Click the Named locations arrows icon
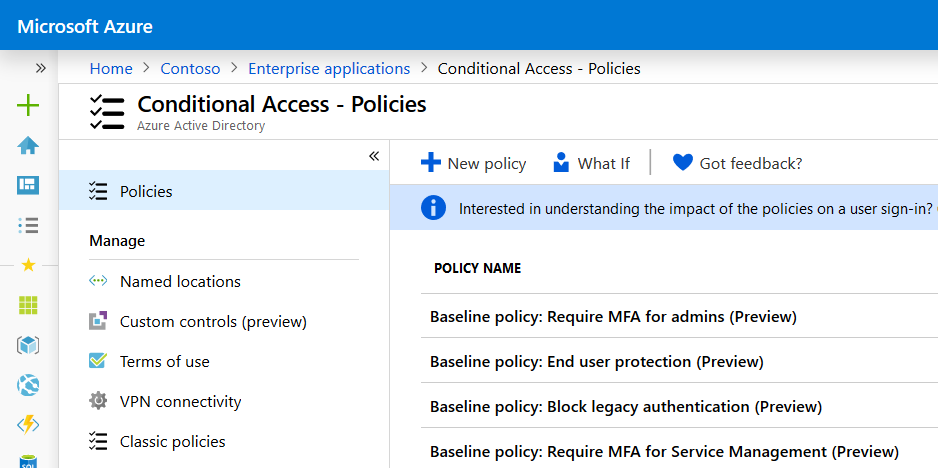Screen dimensions: 938x468 coord(98,281)
